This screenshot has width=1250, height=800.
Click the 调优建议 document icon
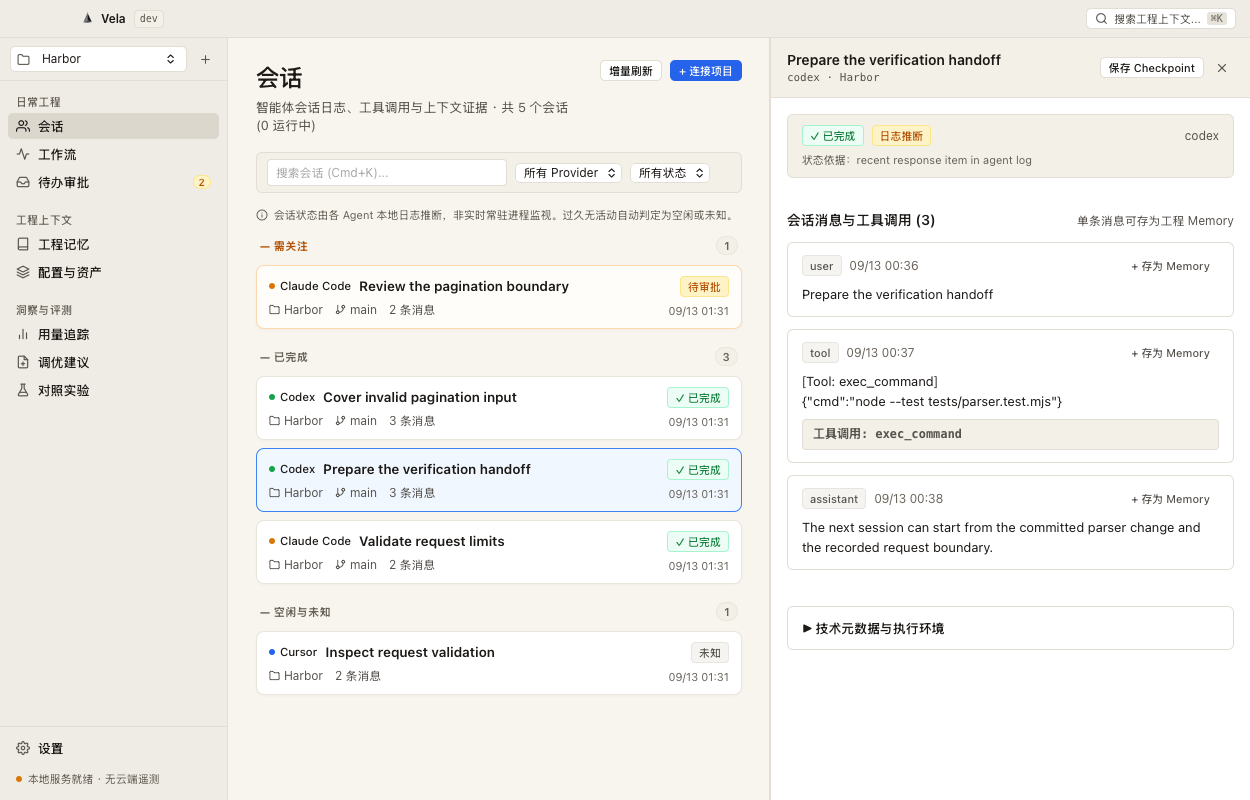(23, 362)
